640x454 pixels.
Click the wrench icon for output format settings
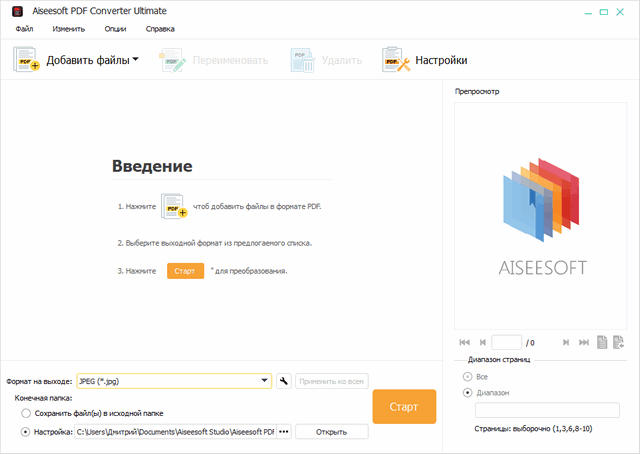[x=283, y=381]
